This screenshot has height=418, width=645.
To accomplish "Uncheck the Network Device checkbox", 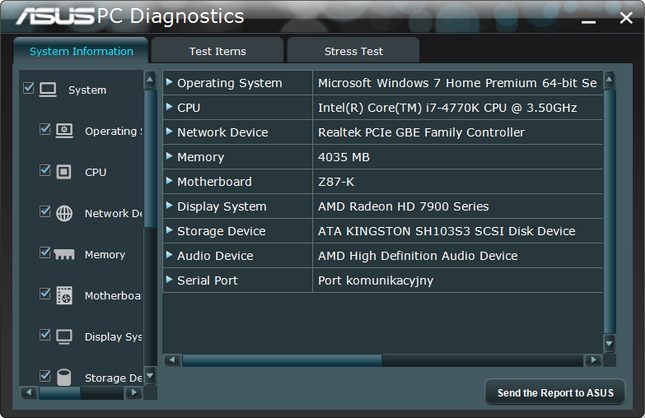I will click(45, 211).
